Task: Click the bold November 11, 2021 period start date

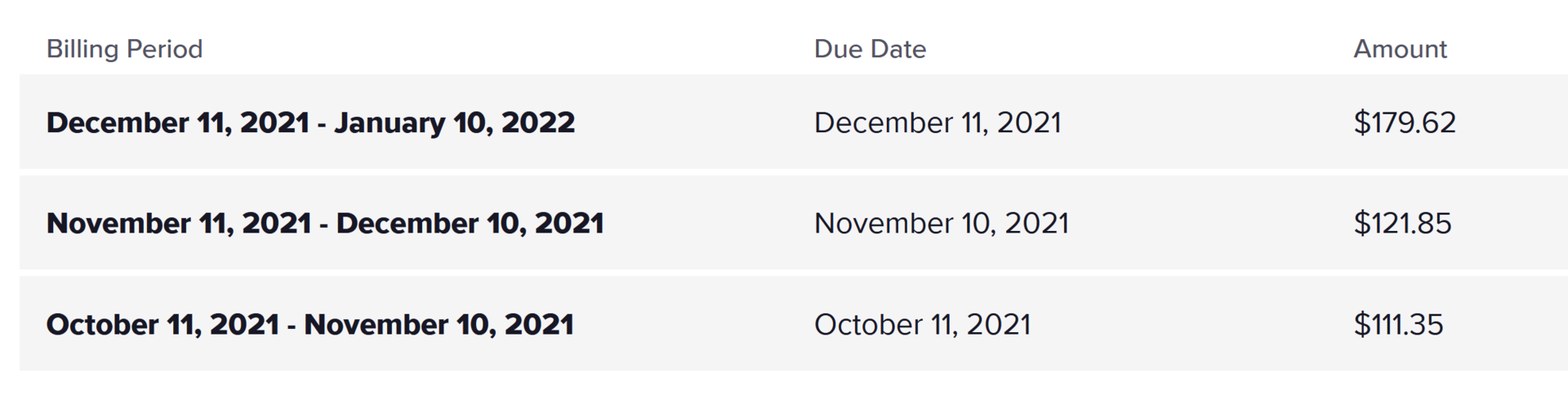Action: pyautogui.click(x=179, y=223)
